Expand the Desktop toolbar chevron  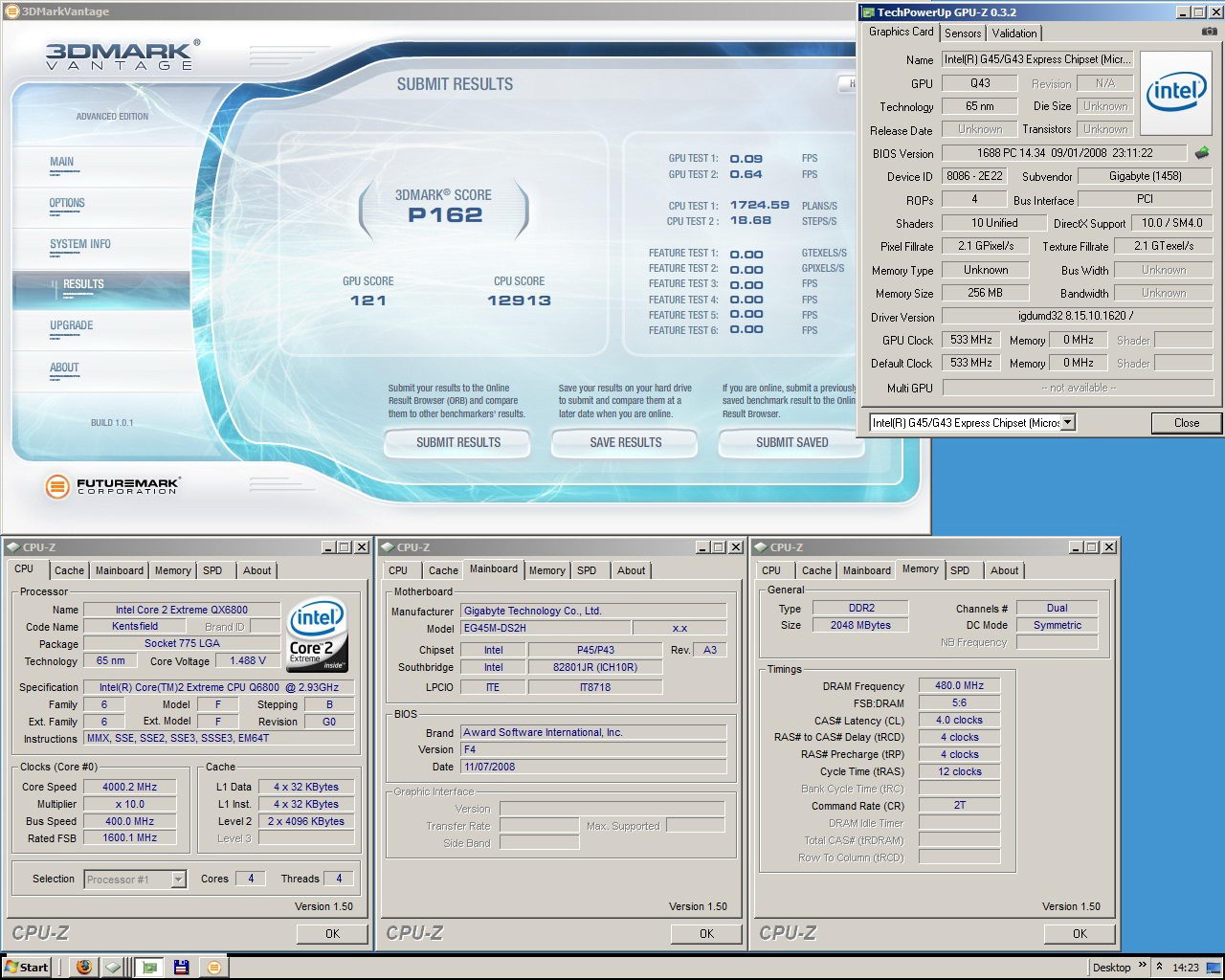pos(1141,967)
